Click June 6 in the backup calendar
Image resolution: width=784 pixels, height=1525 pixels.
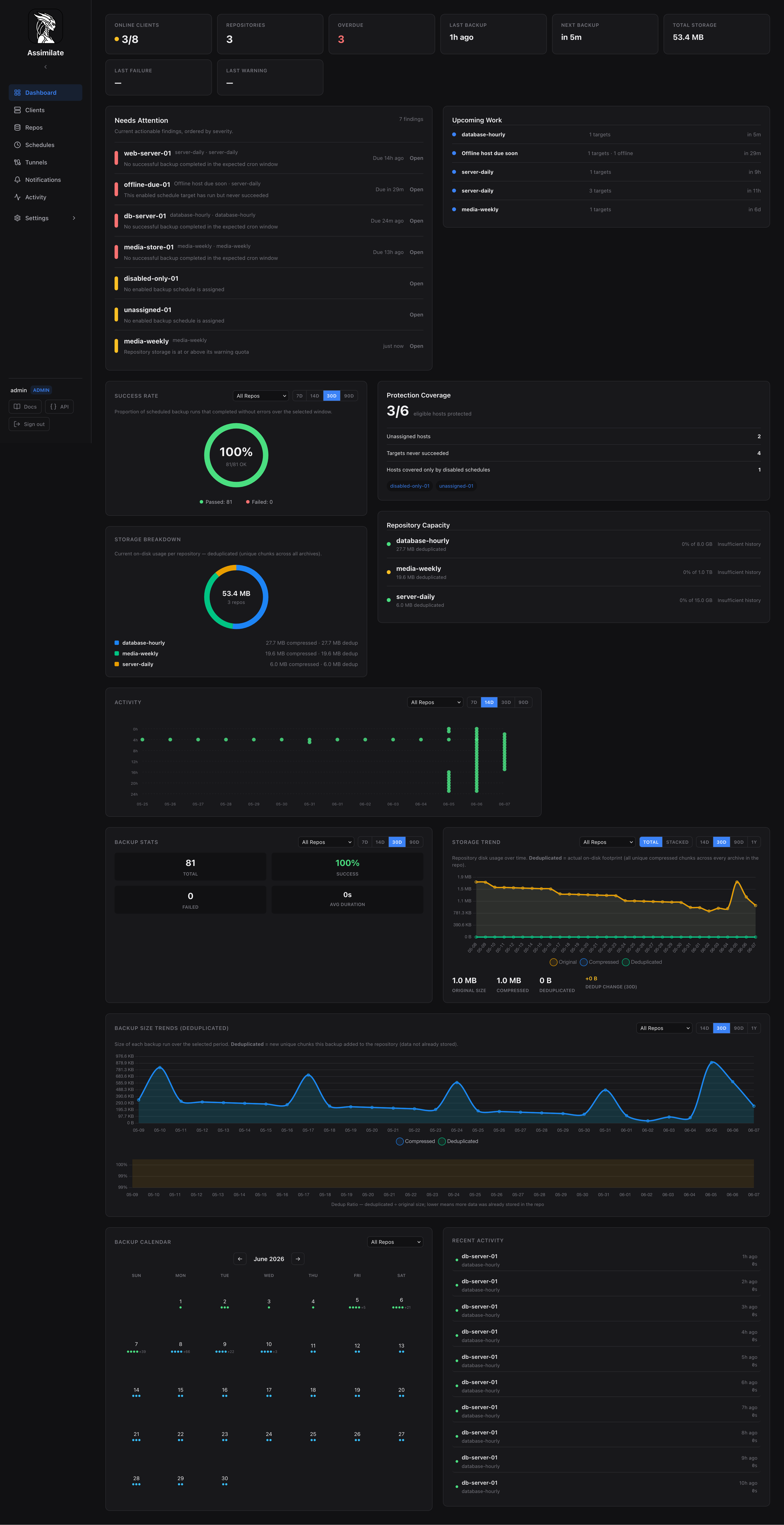click(x=402, y=1303)
